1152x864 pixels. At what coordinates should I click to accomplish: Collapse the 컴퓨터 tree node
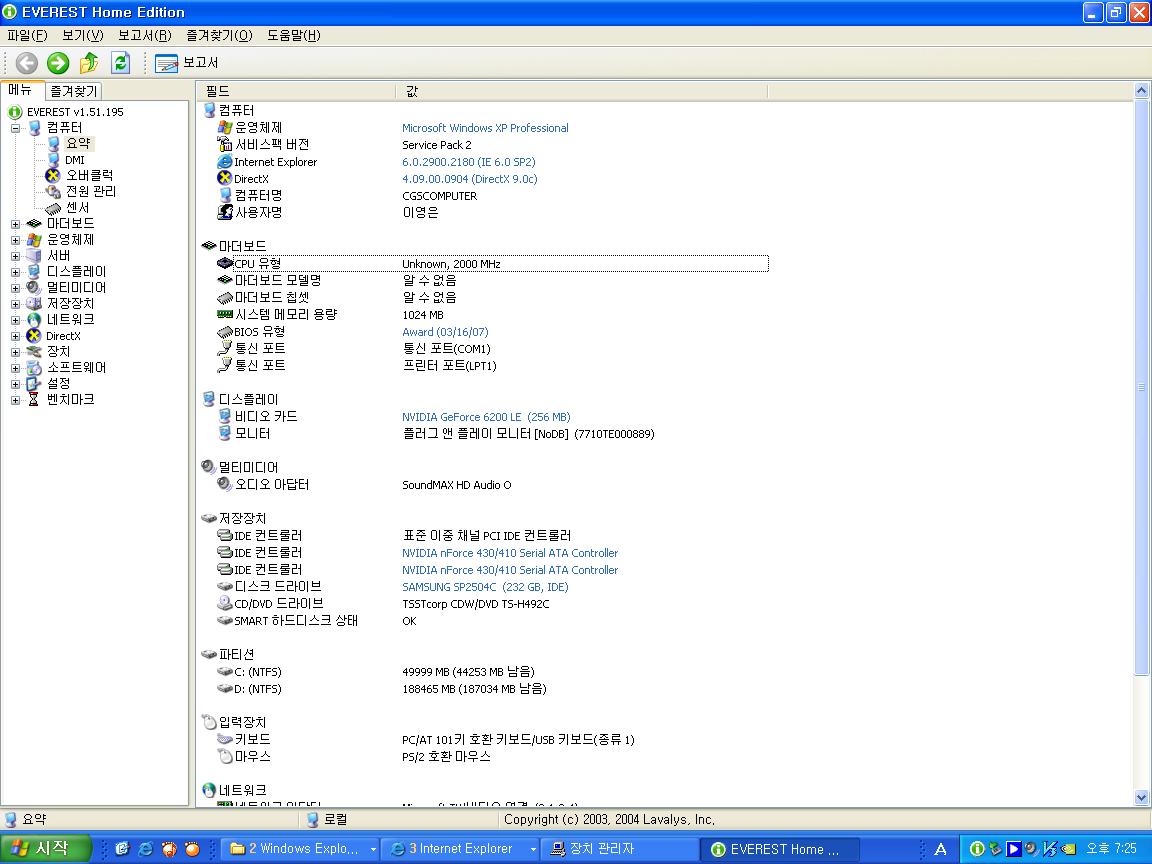tap(15, 128)
